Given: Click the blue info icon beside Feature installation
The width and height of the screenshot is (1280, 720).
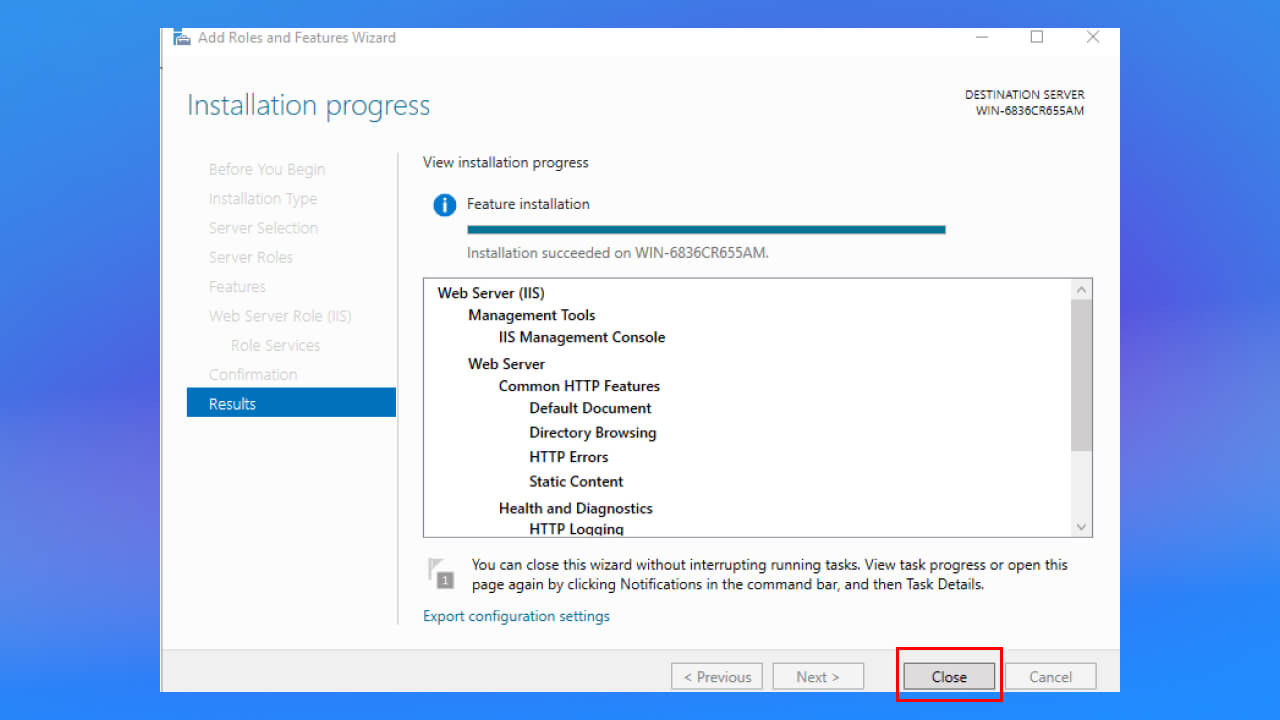Looking at the screenshot, I should click(x=444, y=205).
